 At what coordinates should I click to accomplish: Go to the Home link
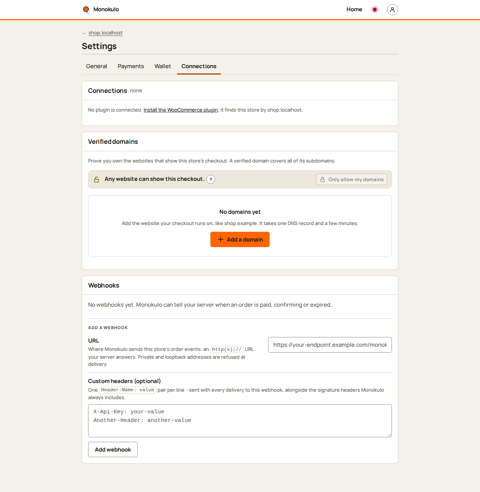pyautogui.click(x=354, y=9)
